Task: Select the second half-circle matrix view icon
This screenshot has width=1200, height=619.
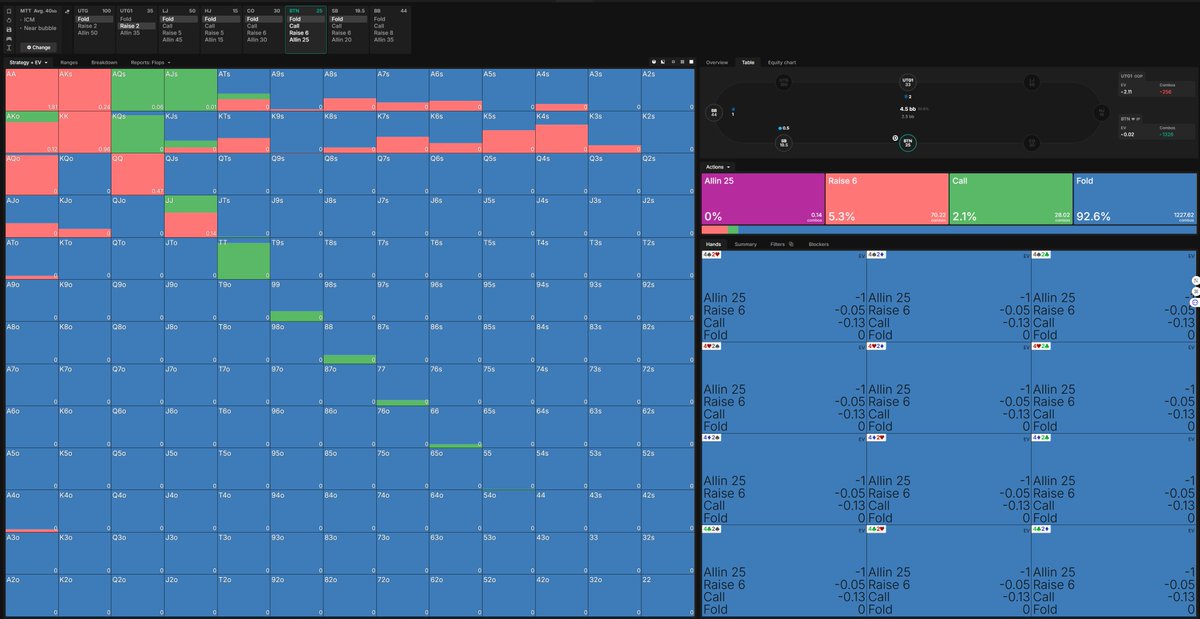Action: (662, 62)
